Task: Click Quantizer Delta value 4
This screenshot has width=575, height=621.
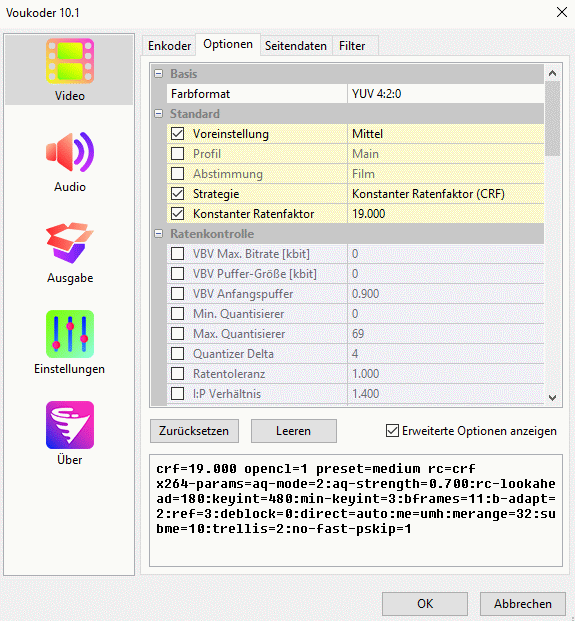Action: [446, 353]
